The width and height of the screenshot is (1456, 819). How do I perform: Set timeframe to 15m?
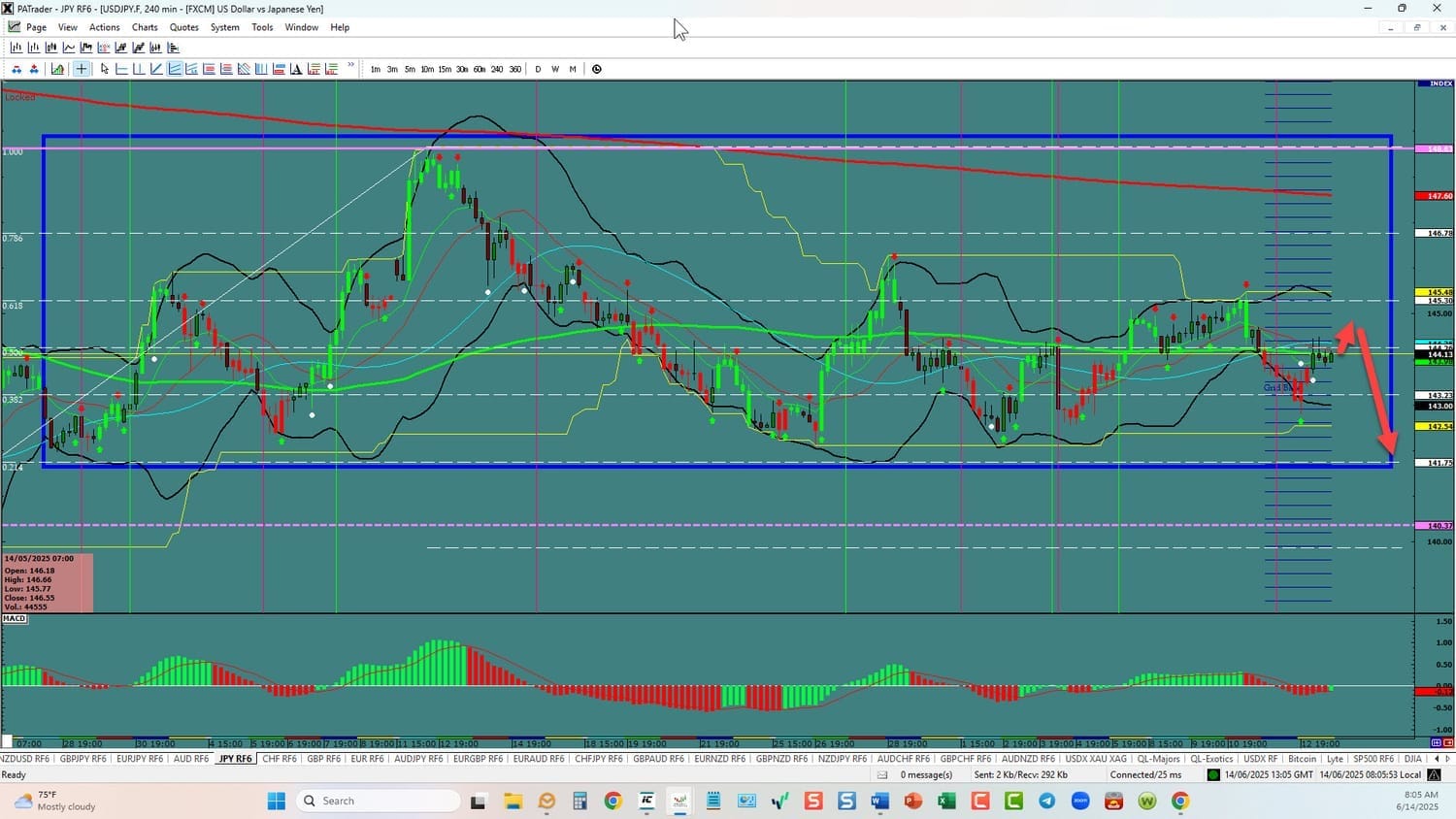445,69
